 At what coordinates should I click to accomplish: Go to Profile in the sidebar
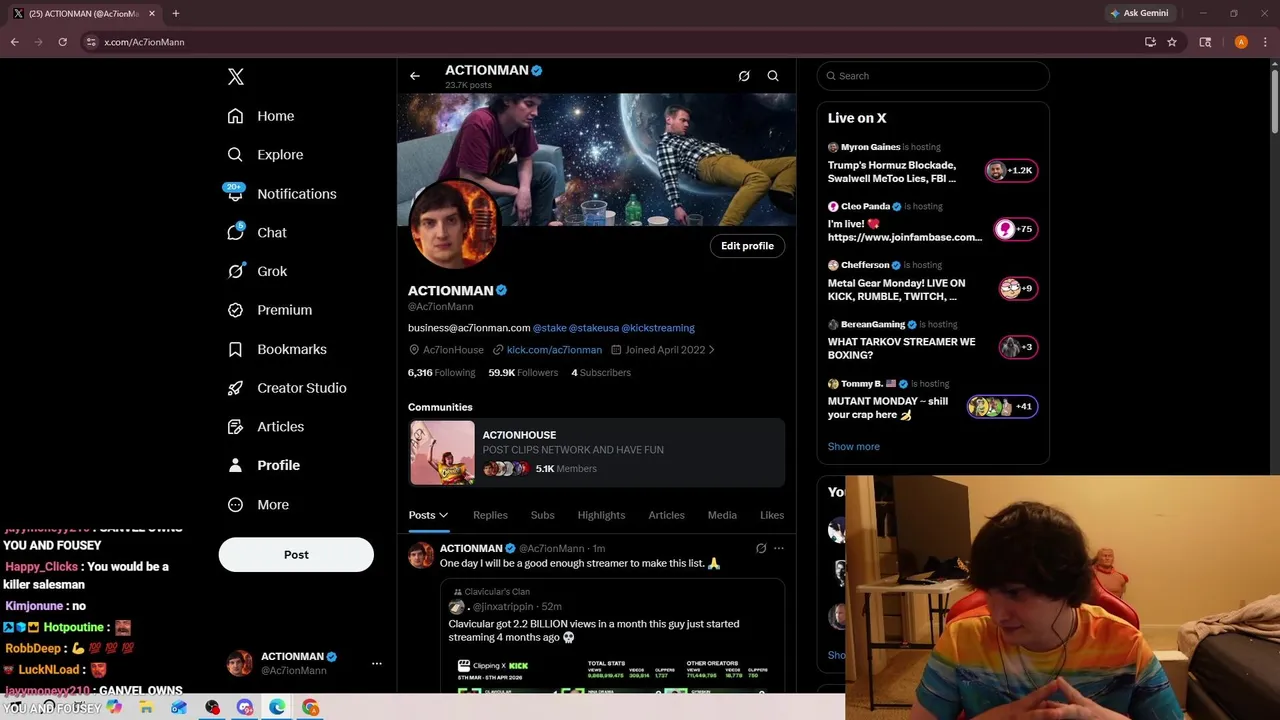264,465
